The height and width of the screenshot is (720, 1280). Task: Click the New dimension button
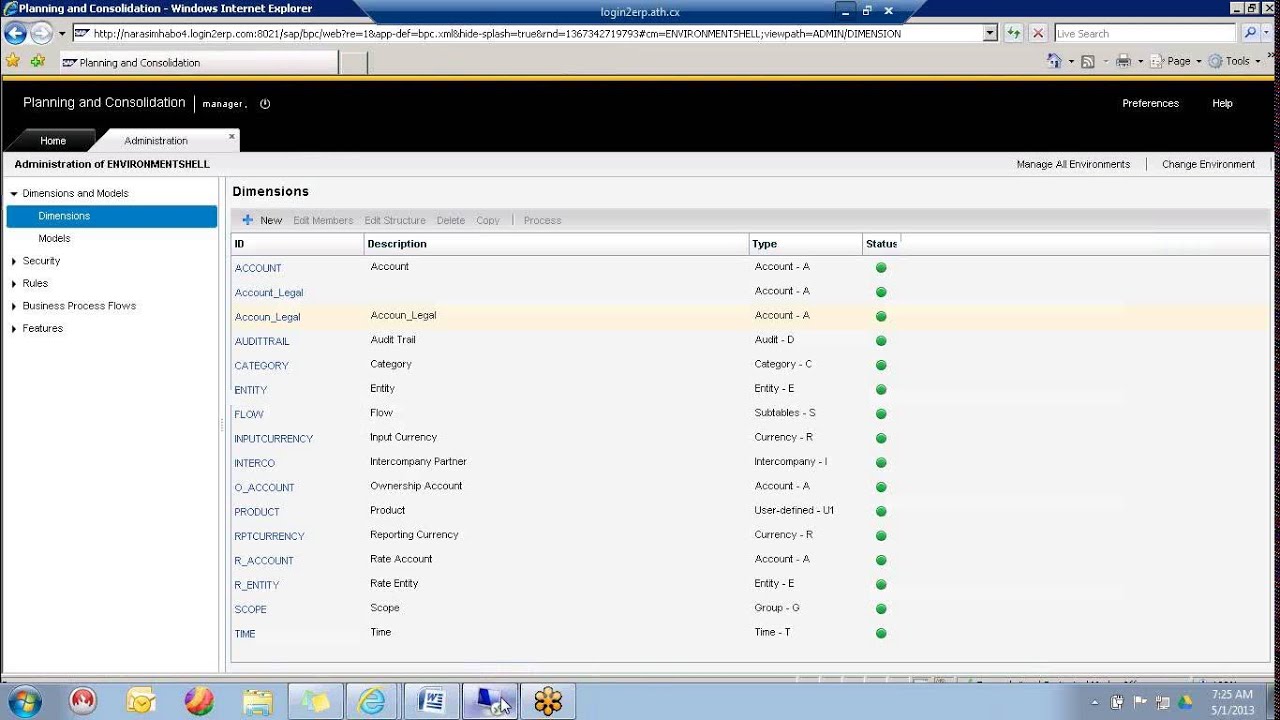point(262,220)
